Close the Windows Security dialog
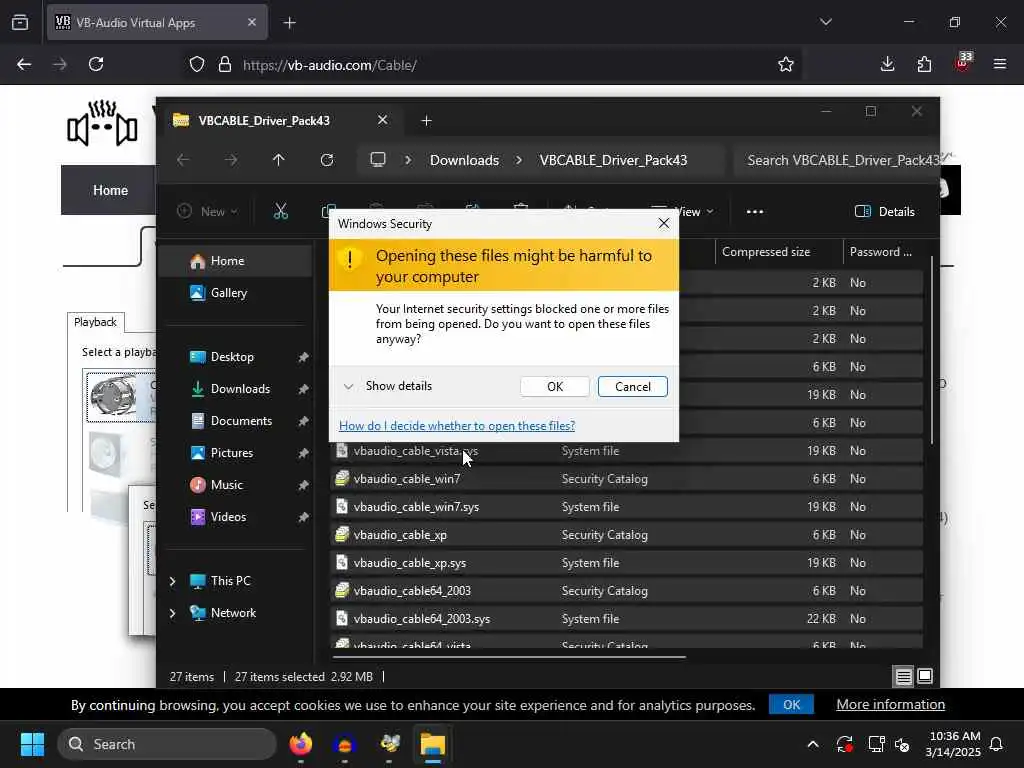Viewport: 1024px width, 768px height. [664, 223]
